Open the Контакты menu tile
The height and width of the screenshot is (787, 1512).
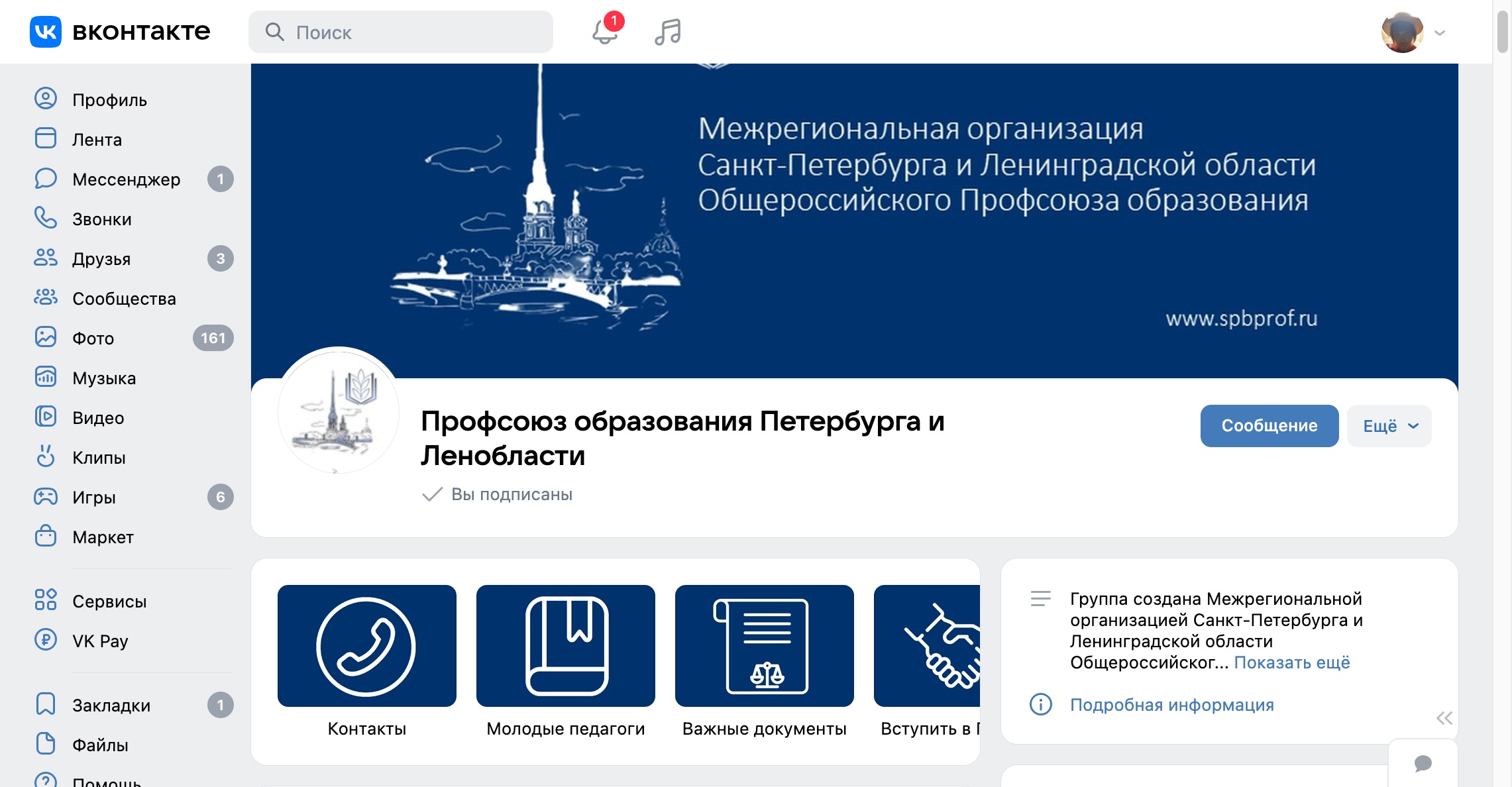click(x=367, y=661)
